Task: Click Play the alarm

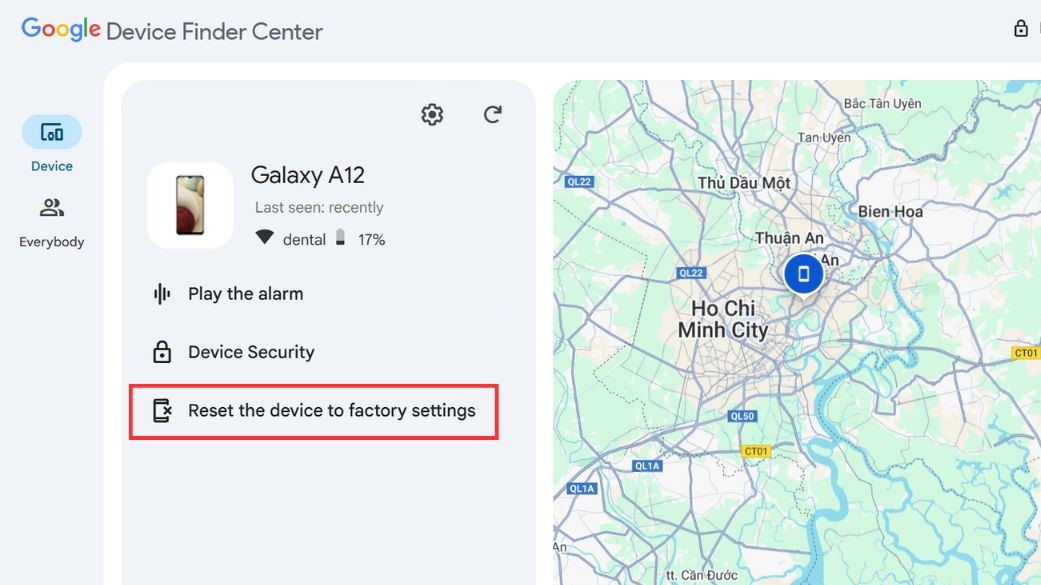Action: (245, 294)
